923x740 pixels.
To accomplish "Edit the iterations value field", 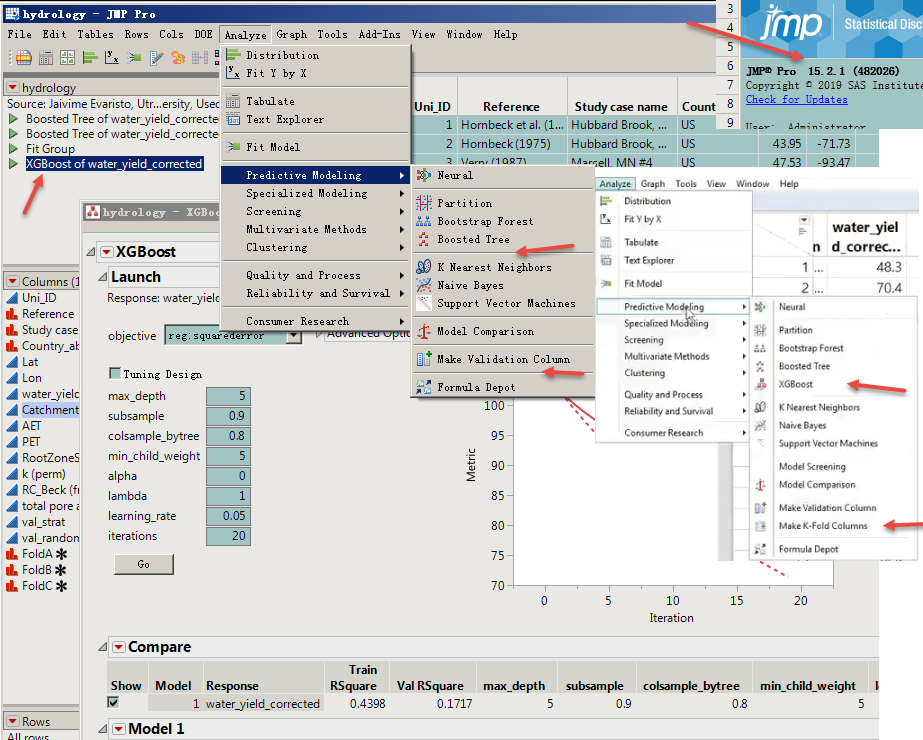I will [228, 536].
